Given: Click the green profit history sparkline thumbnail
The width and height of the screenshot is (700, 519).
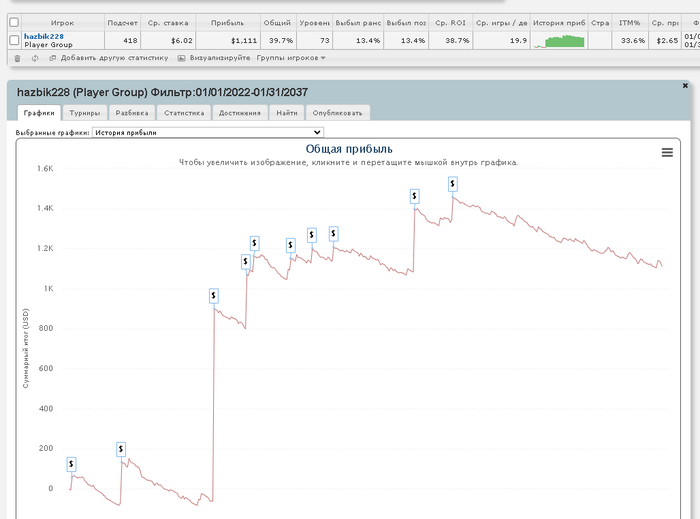Looking at the screenshot, I should (x=559, y=41).
